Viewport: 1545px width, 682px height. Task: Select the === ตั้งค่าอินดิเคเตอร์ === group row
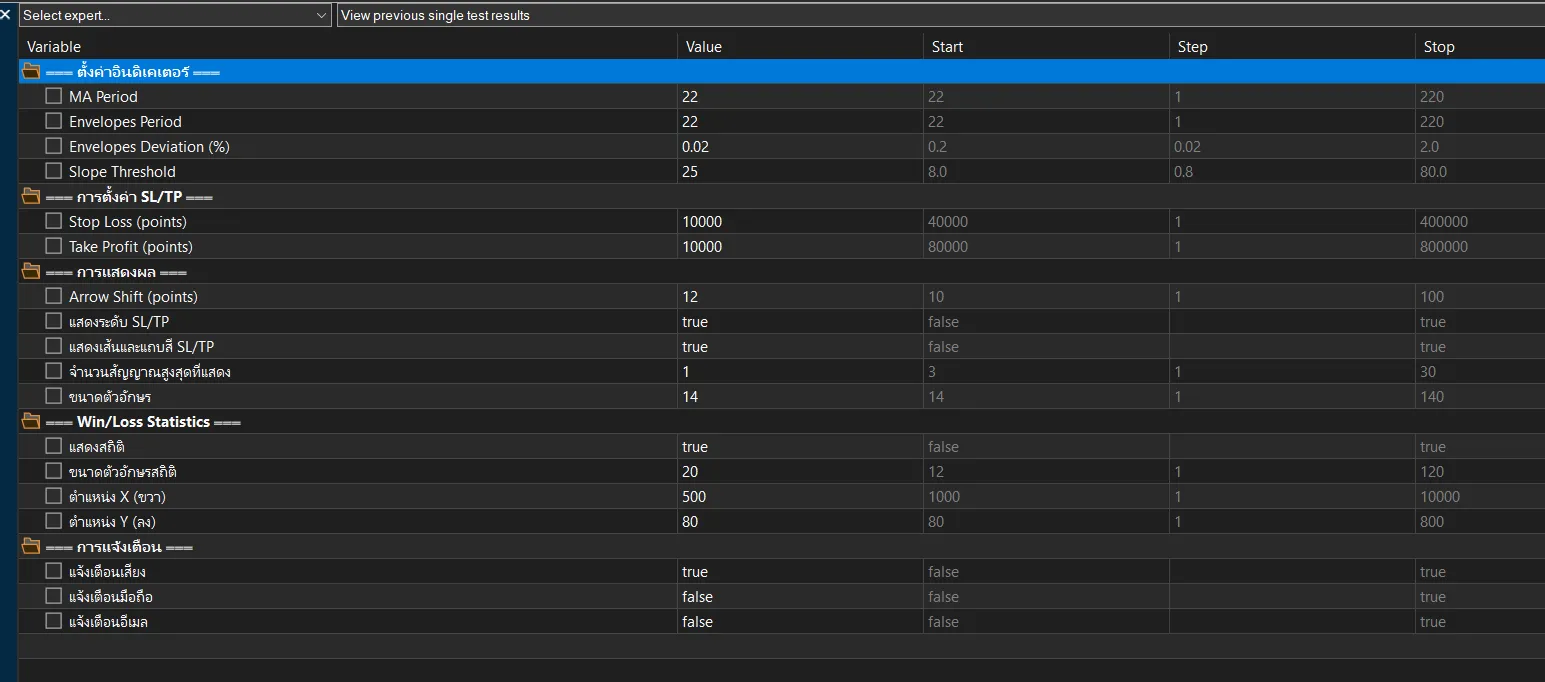tap(782, 72)
